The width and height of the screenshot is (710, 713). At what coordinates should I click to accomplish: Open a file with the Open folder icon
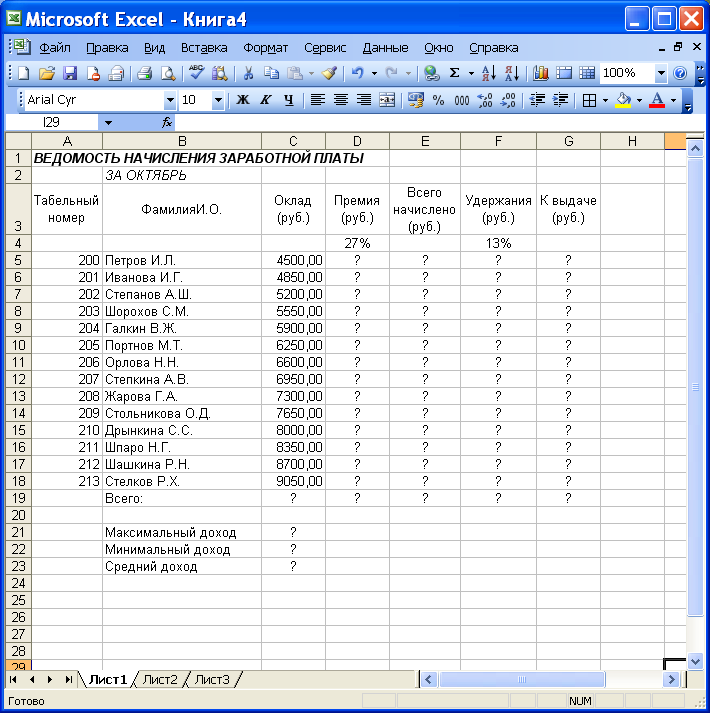pyautogui.click(x=46, y=73)
